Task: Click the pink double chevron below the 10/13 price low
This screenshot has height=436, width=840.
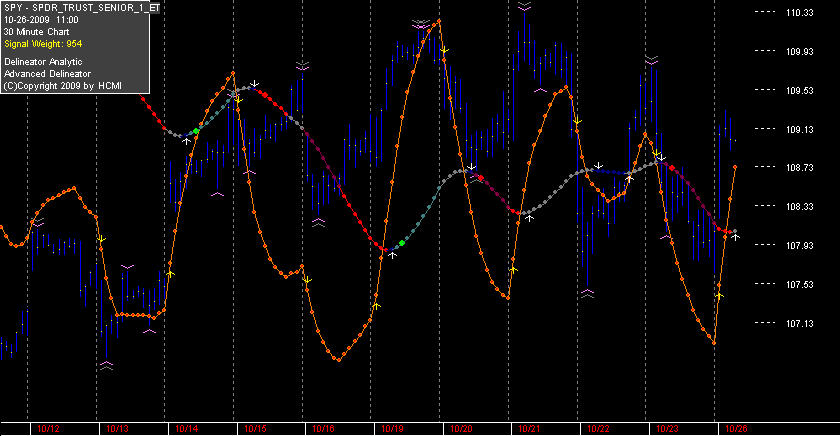Action: [106, 366]
